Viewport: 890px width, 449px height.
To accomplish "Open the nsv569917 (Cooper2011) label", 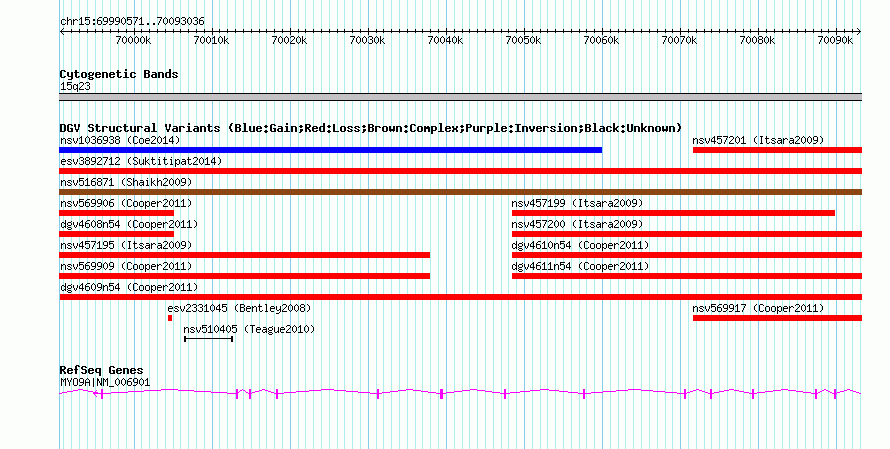I will (x=758, y=308).
